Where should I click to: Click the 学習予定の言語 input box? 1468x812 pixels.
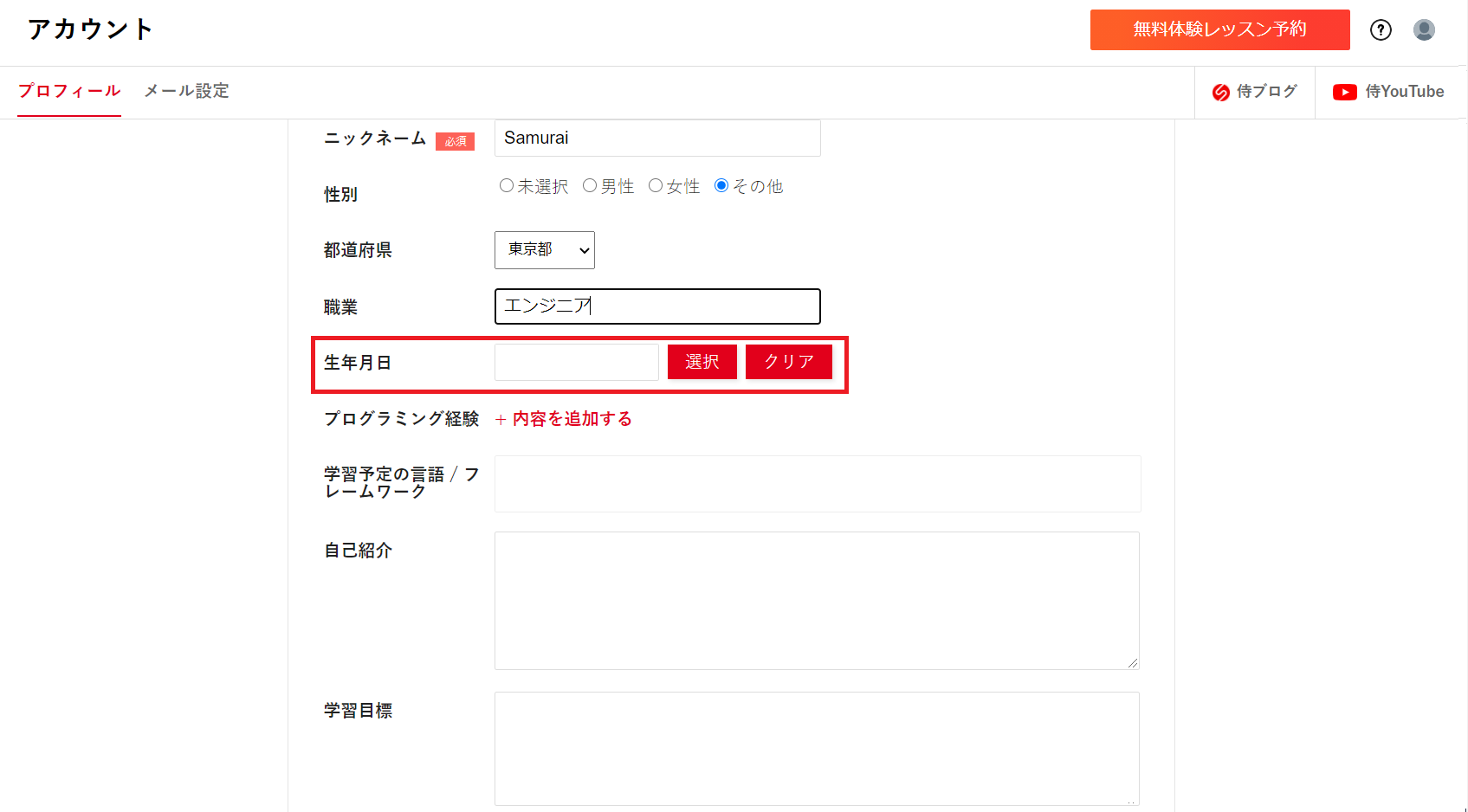817,484
